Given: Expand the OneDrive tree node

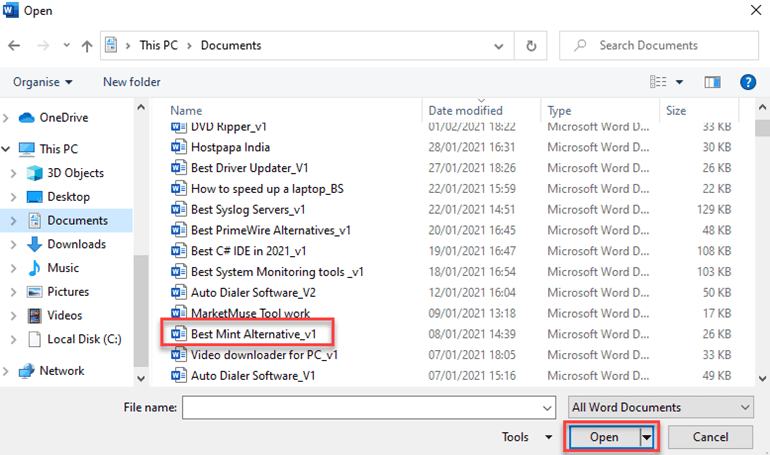Looking at the screenshot, I should tap(7, 118).
